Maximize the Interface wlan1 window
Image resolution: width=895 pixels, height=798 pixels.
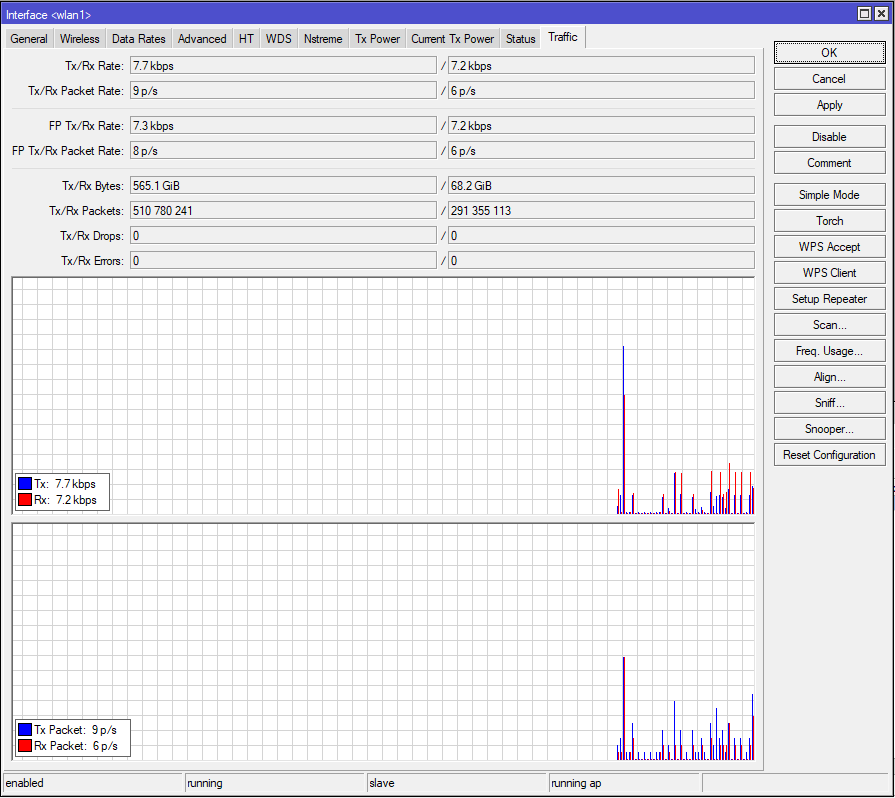865,13
